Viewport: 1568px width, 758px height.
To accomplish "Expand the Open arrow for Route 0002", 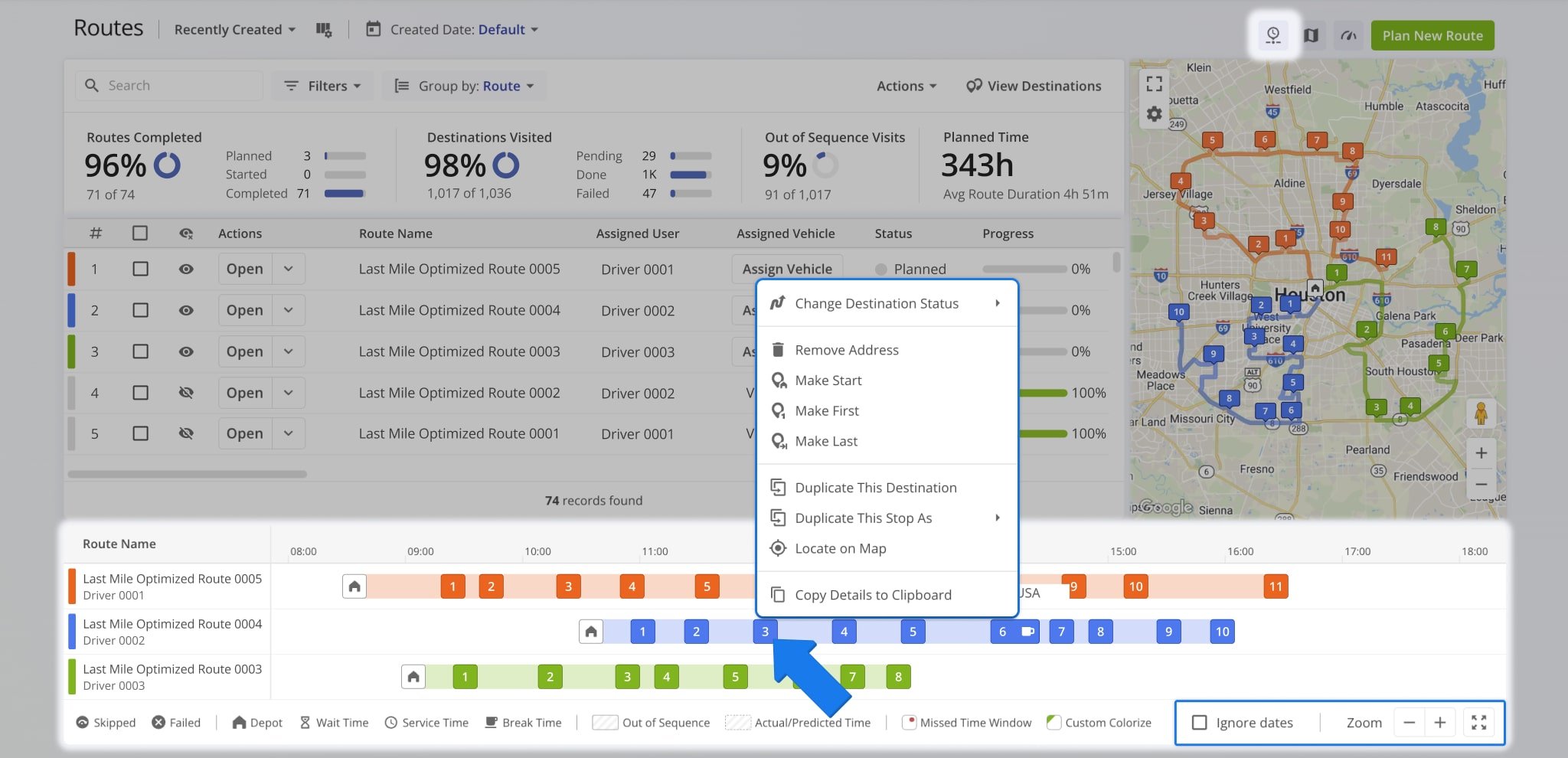I will 289,393.
